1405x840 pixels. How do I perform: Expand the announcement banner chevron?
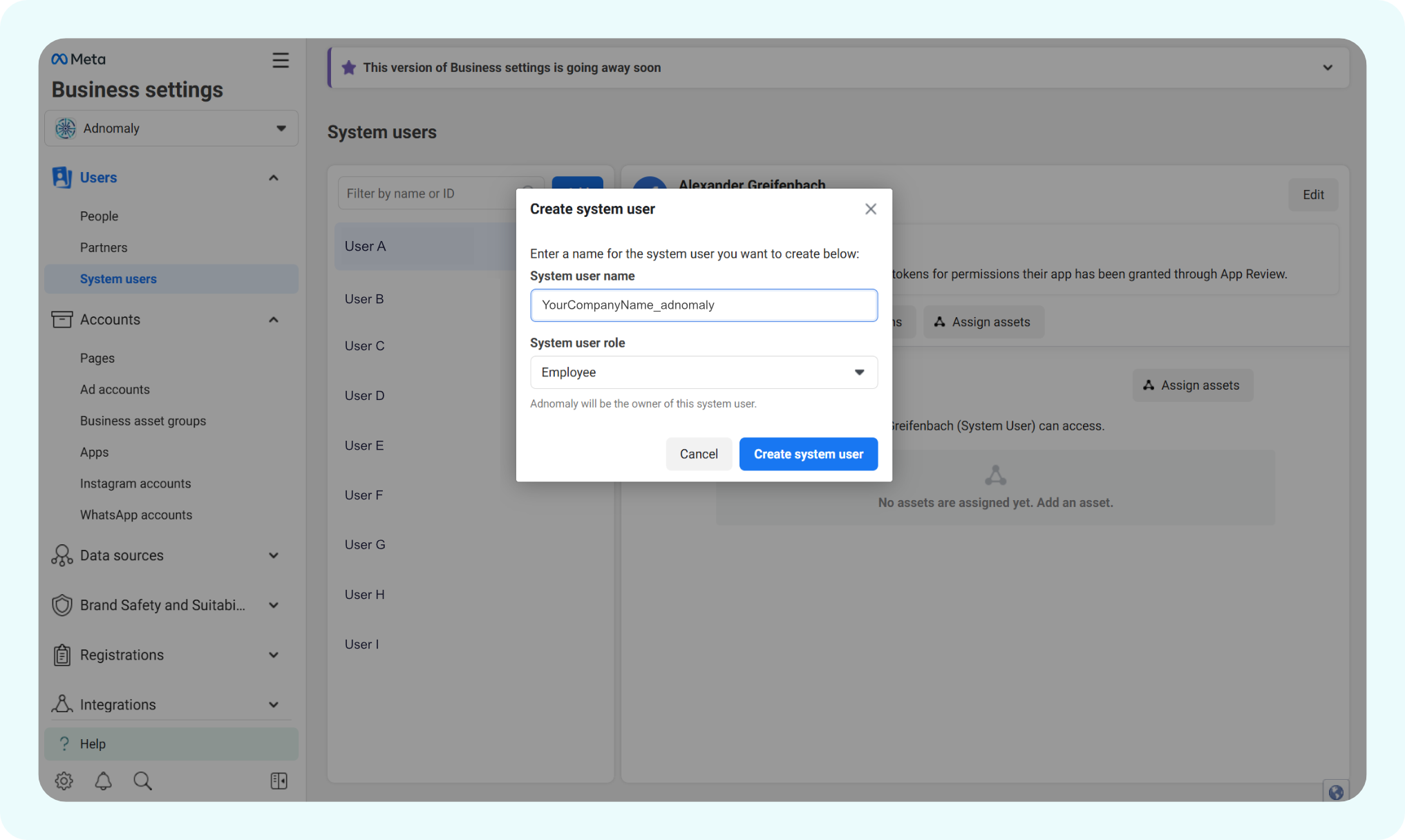click(x=1327, y=68)
